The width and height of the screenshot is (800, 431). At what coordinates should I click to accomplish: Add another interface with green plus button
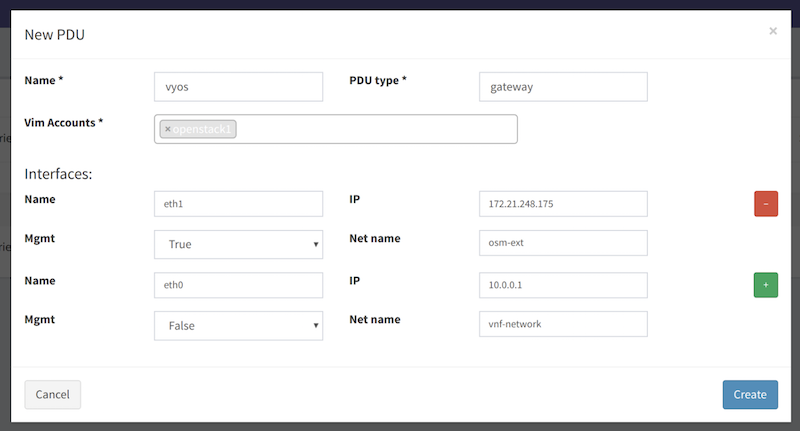[x=765, y=285]
